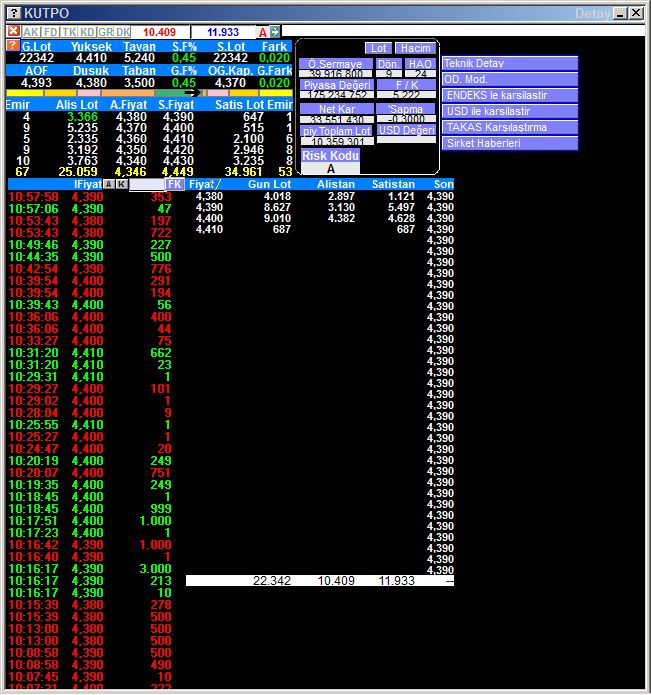
Task: Click the Dön. label
Action: (389, 64)
